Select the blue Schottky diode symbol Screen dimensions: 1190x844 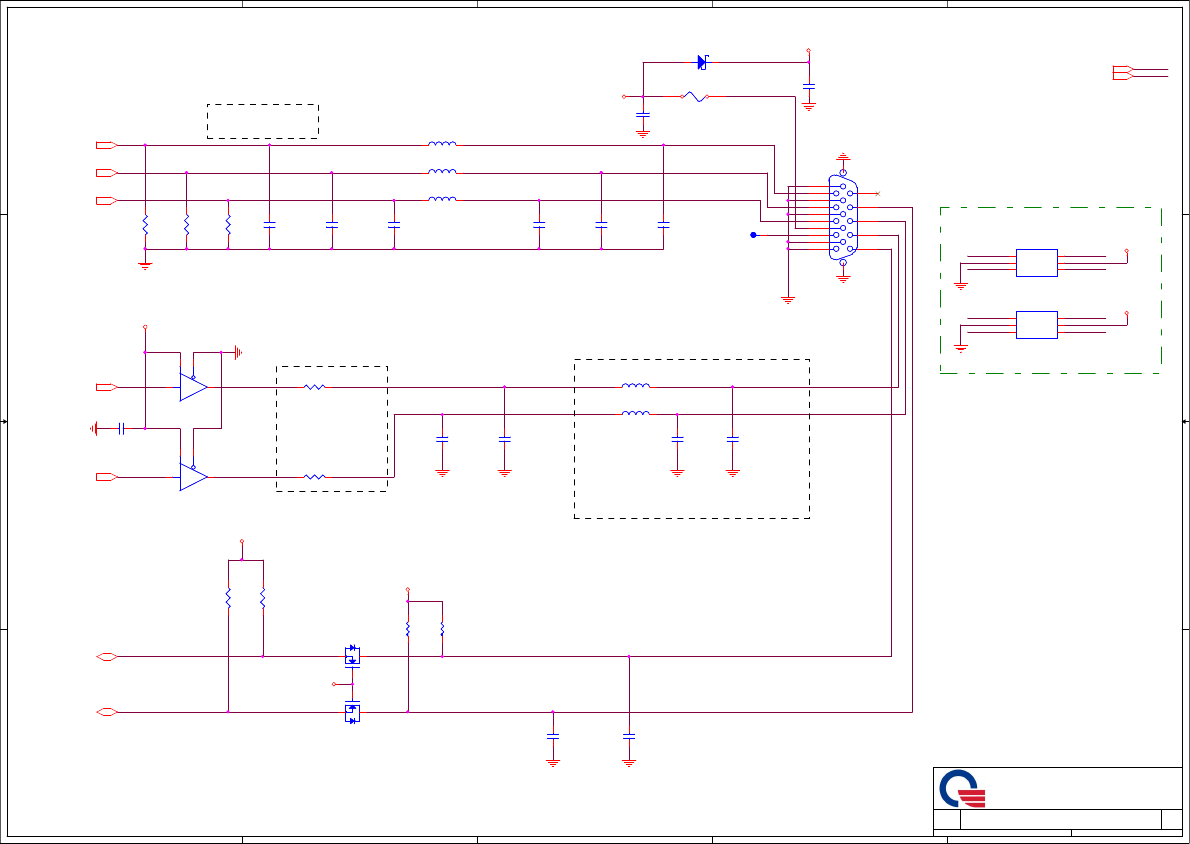tap(703, 62)
